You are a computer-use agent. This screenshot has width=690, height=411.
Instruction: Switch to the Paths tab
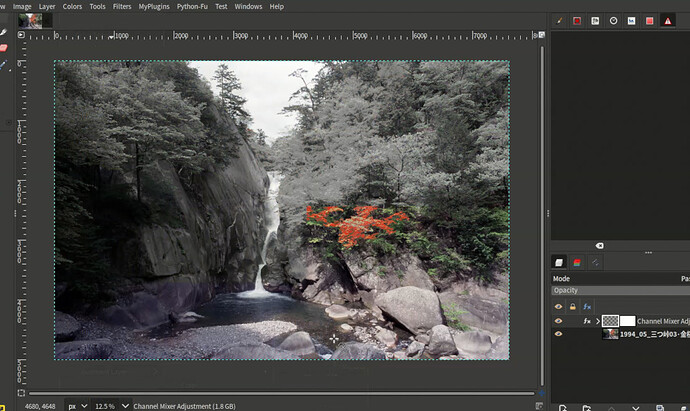(x=595, y=263)
